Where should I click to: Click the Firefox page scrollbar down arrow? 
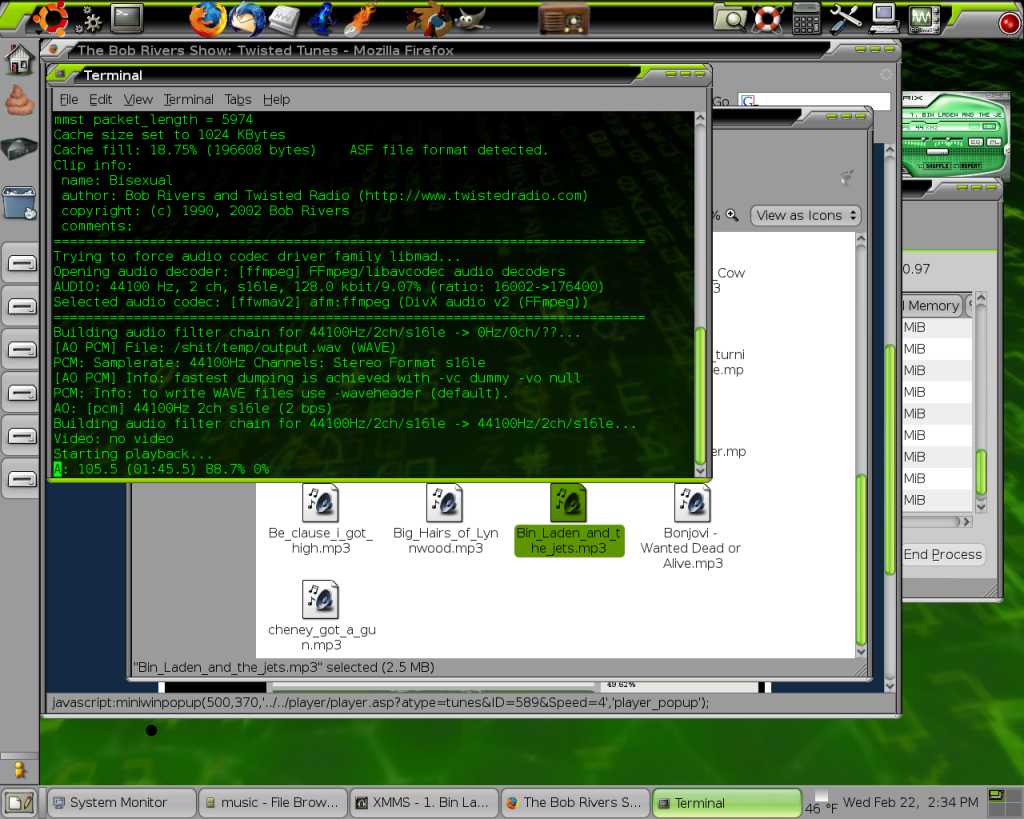[x=889, y=685]
